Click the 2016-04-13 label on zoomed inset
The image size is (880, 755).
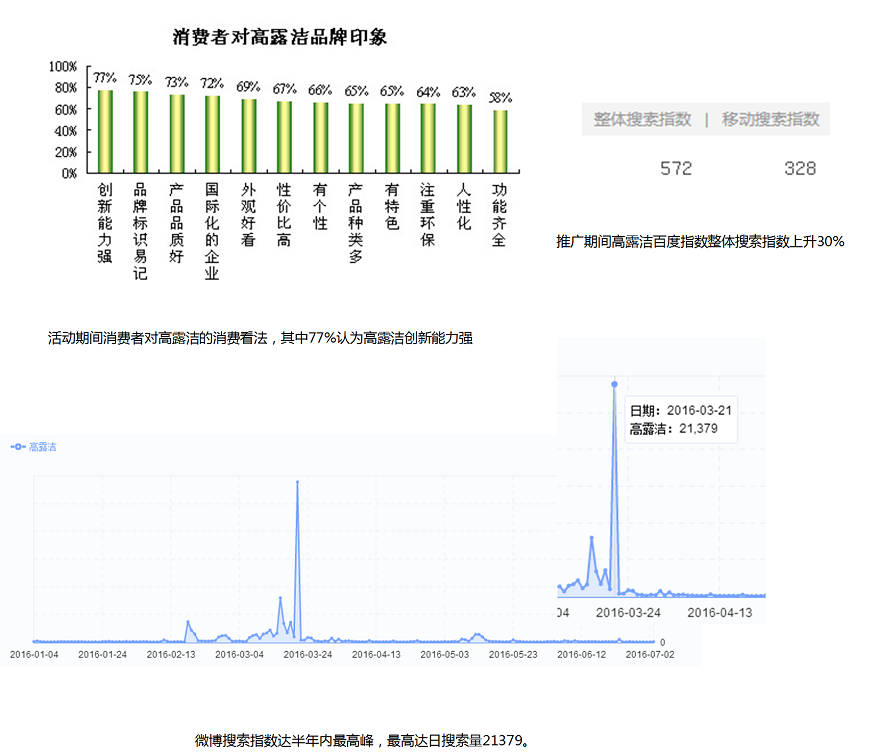click(x=719, y=612)
